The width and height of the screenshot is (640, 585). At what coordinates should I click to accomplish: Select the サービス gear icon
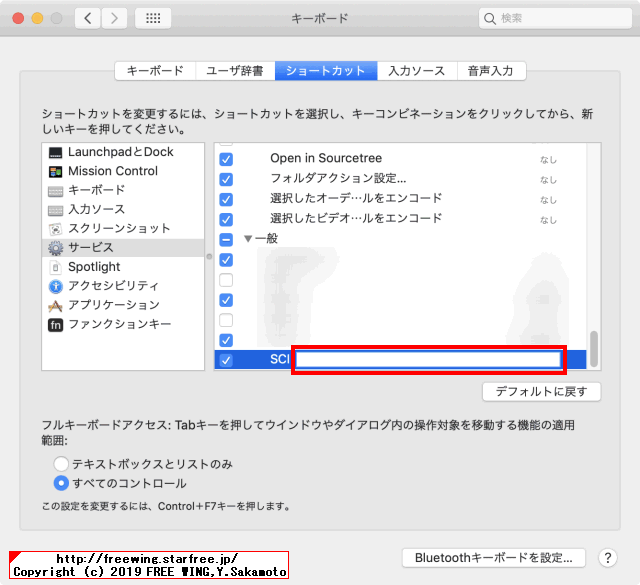coord(56,248)
